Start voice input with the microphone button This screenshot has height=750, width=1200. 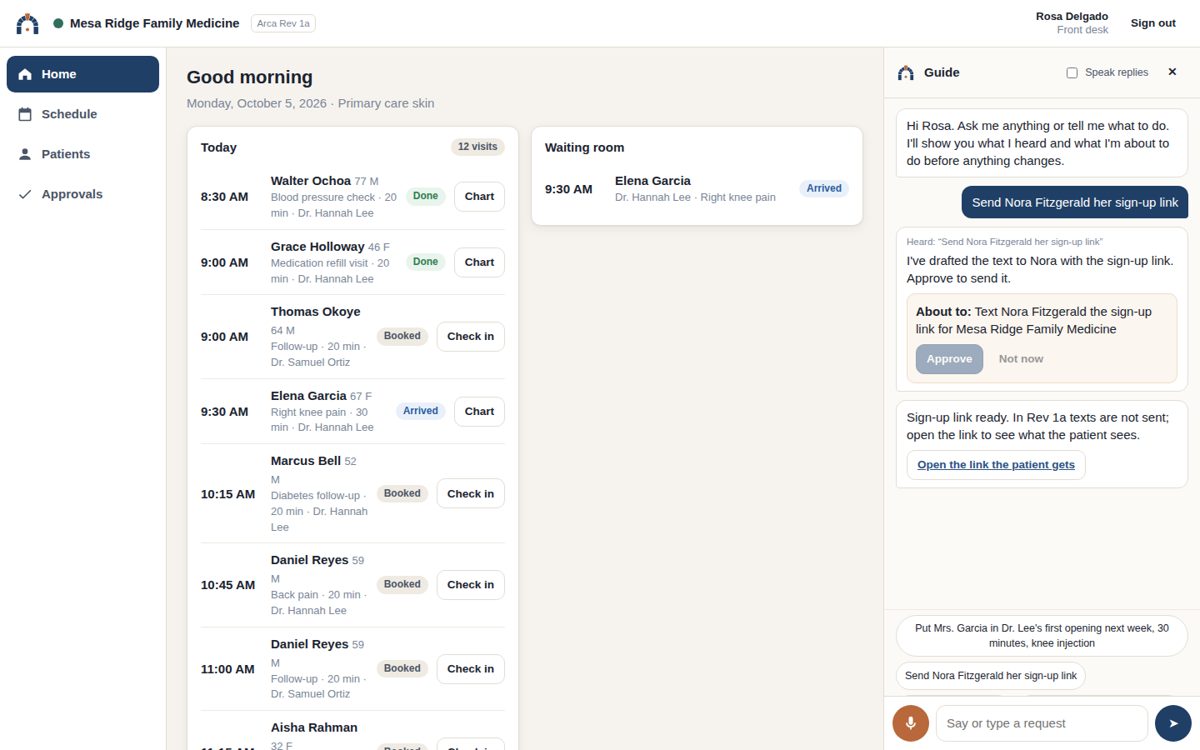click(x=911, y=723)
